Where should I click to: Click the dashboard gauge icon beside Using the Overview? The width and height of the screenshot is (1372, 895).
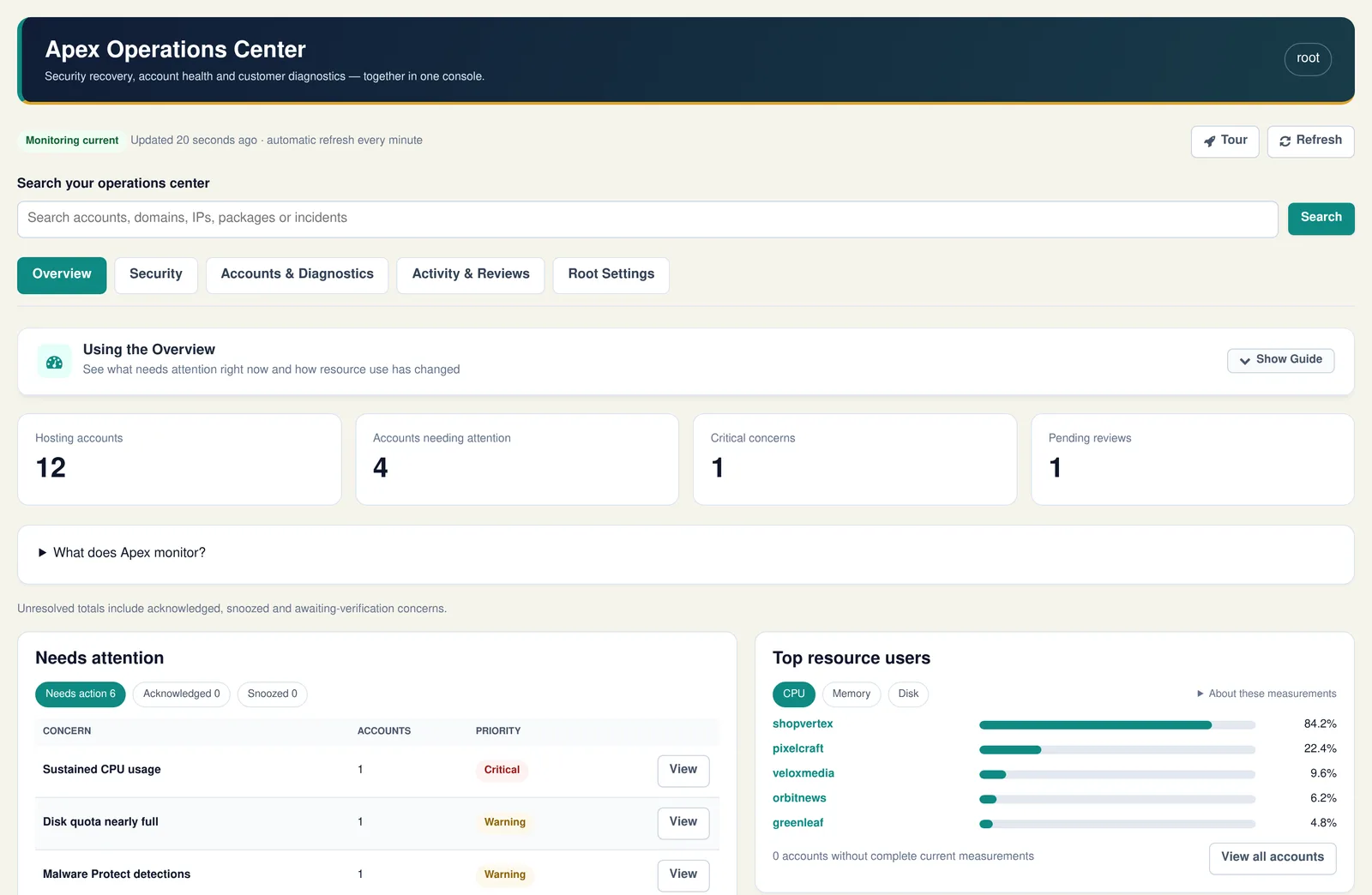click(x=54, y=362)
